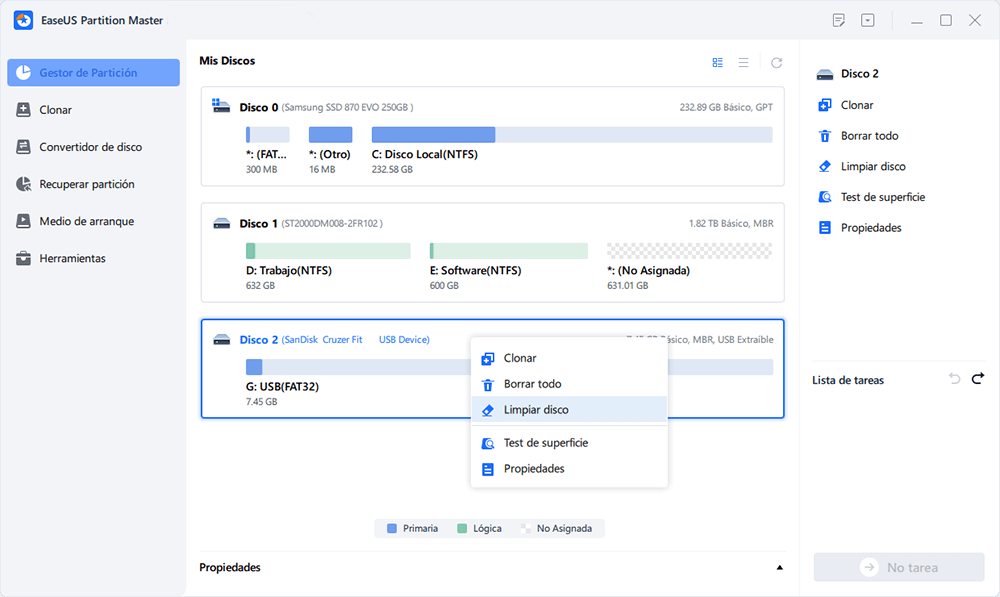The height and width of the screenshot is (597, 1000).
Task: Choose Test de superficie from context menu
Action: (x=569, y=443)
